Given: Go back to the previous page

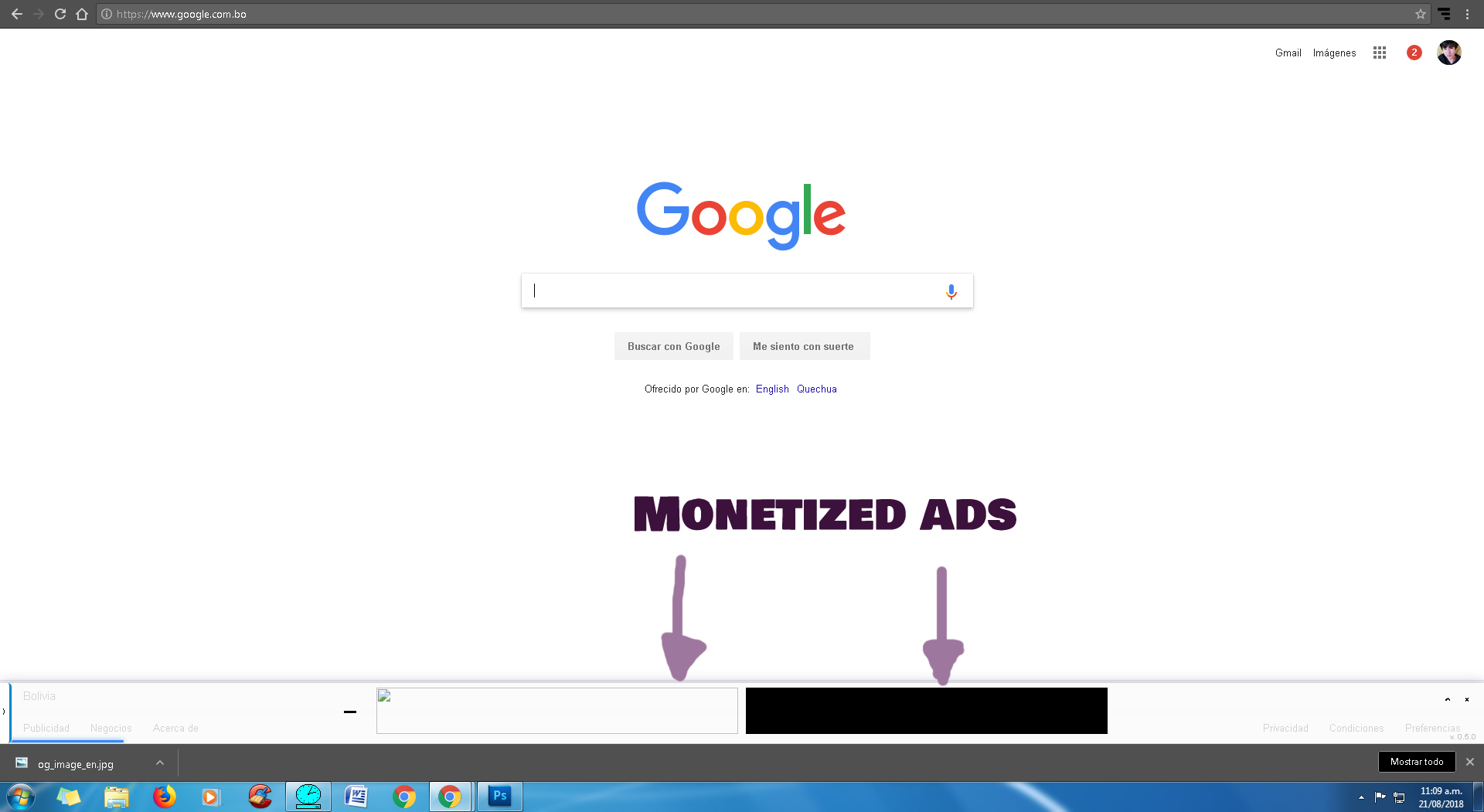Looking at the screenshot, I should pyautogui.click(x=16, y=14).
